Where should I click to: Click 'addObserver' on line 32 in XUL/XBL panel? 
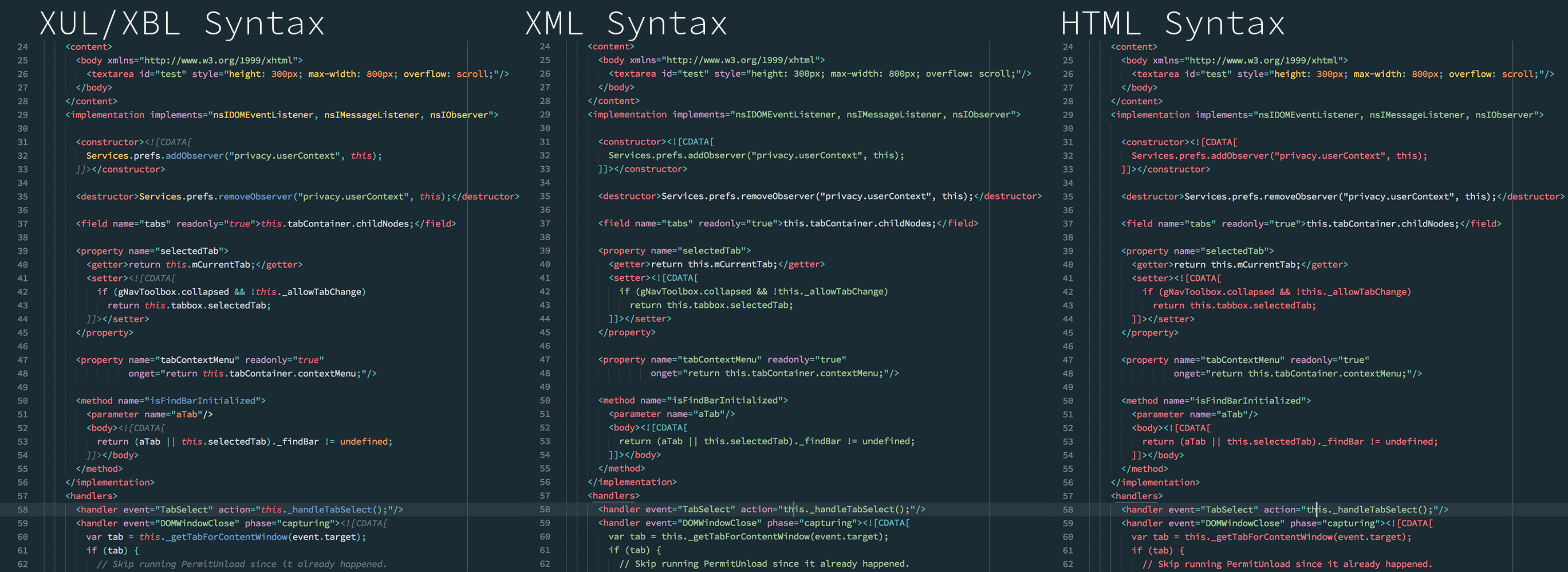(x=195, y=156)
